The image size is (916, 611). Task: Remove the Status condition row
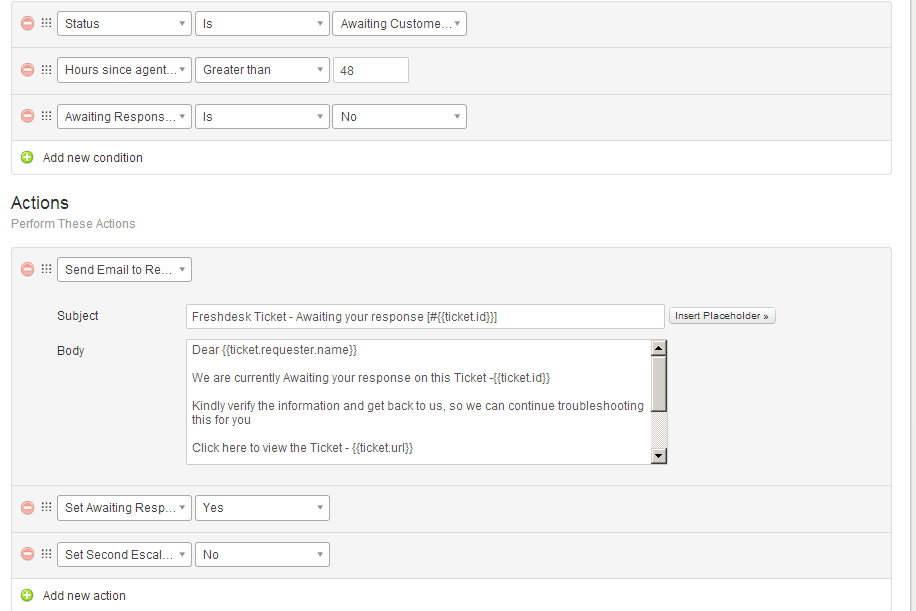pos(27,23)
